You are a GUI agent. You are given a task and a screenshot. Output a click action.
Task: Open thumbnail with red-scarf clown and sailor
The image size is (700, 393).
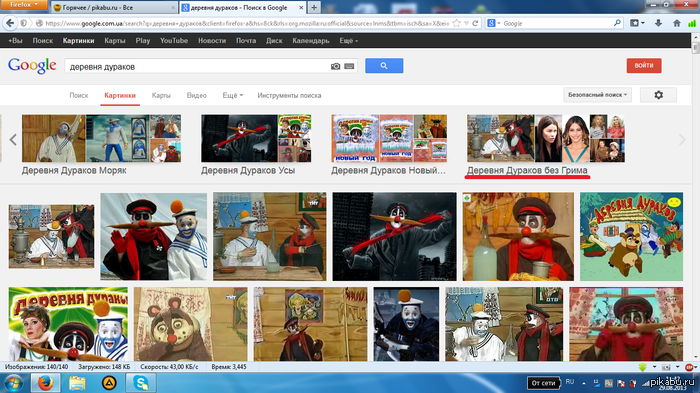(154, 237)
